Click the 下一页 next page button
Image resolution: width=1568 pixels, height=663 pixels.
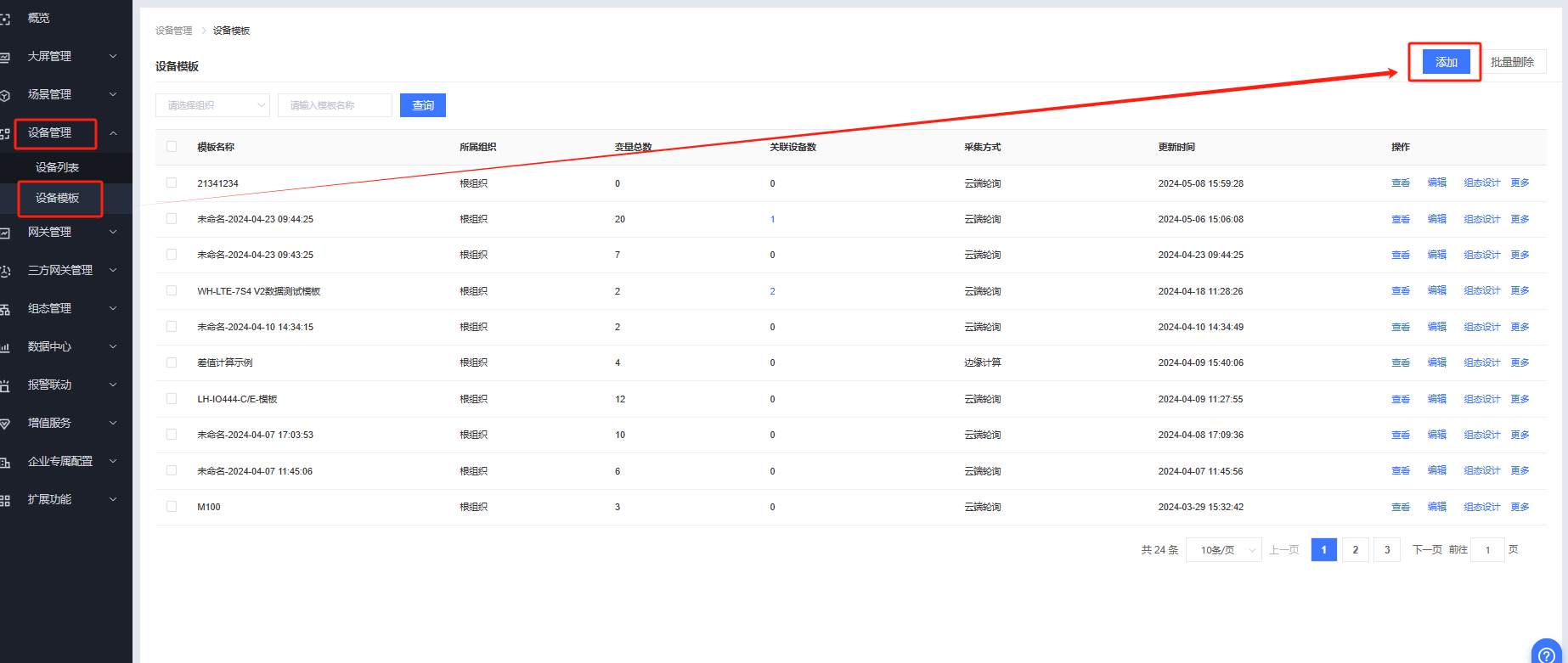[1427, 550]
